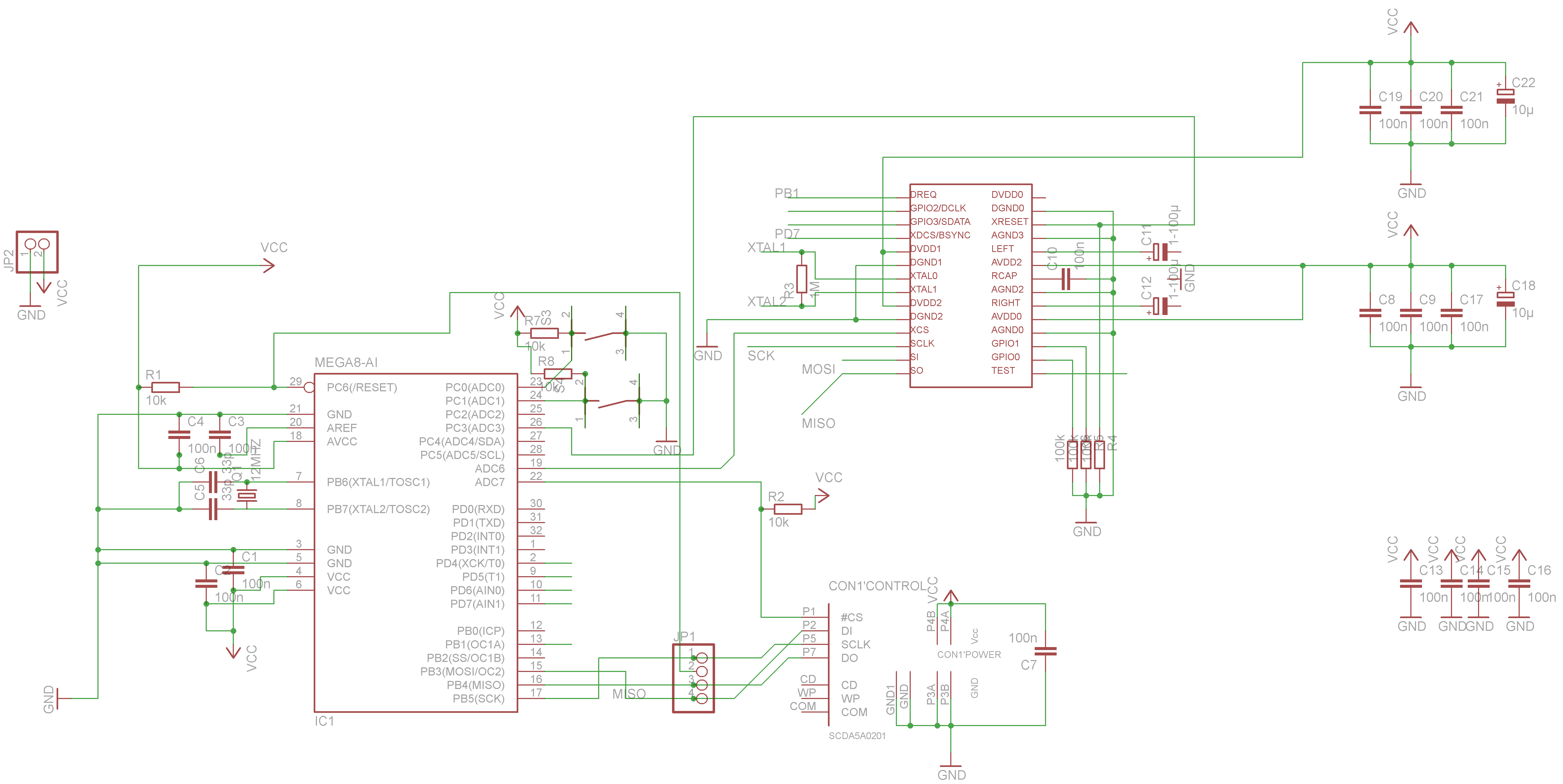1563x784 pixels.
Task: Select capacitor C3 symbol
Action: [x=220, y=434]
